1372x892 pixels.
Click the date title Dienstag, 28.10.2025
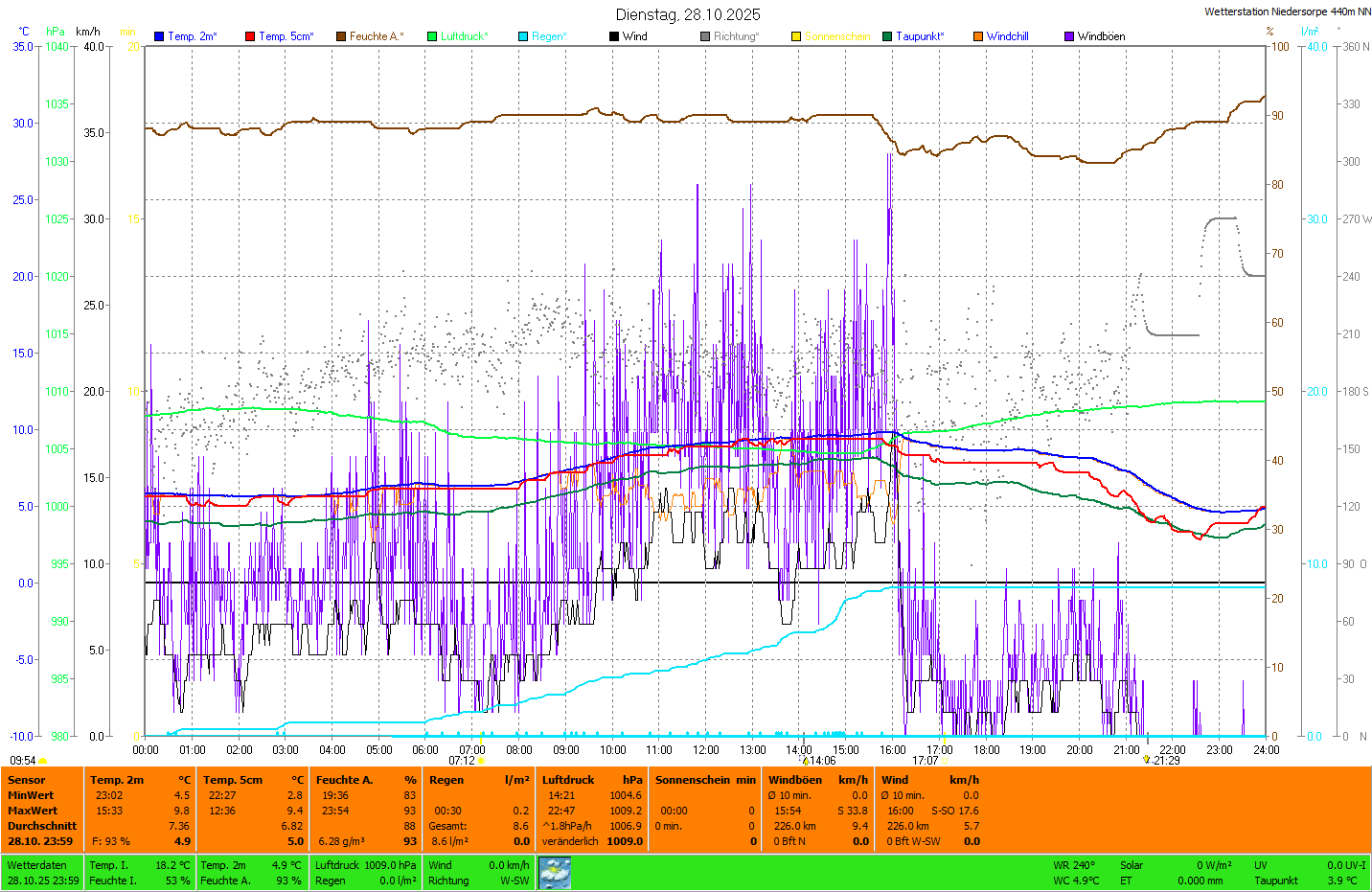[x=688, y=14]
